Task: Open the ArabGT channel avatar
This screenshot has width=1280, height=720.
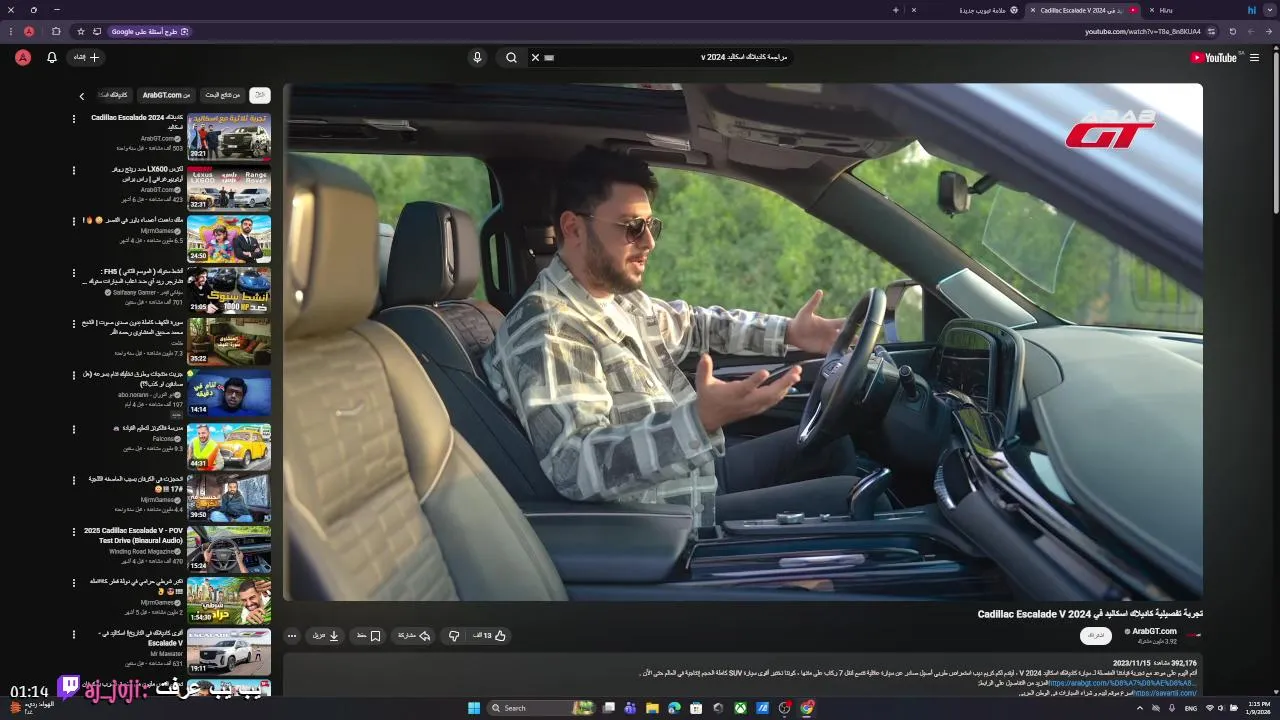Action: point(1193,634)
